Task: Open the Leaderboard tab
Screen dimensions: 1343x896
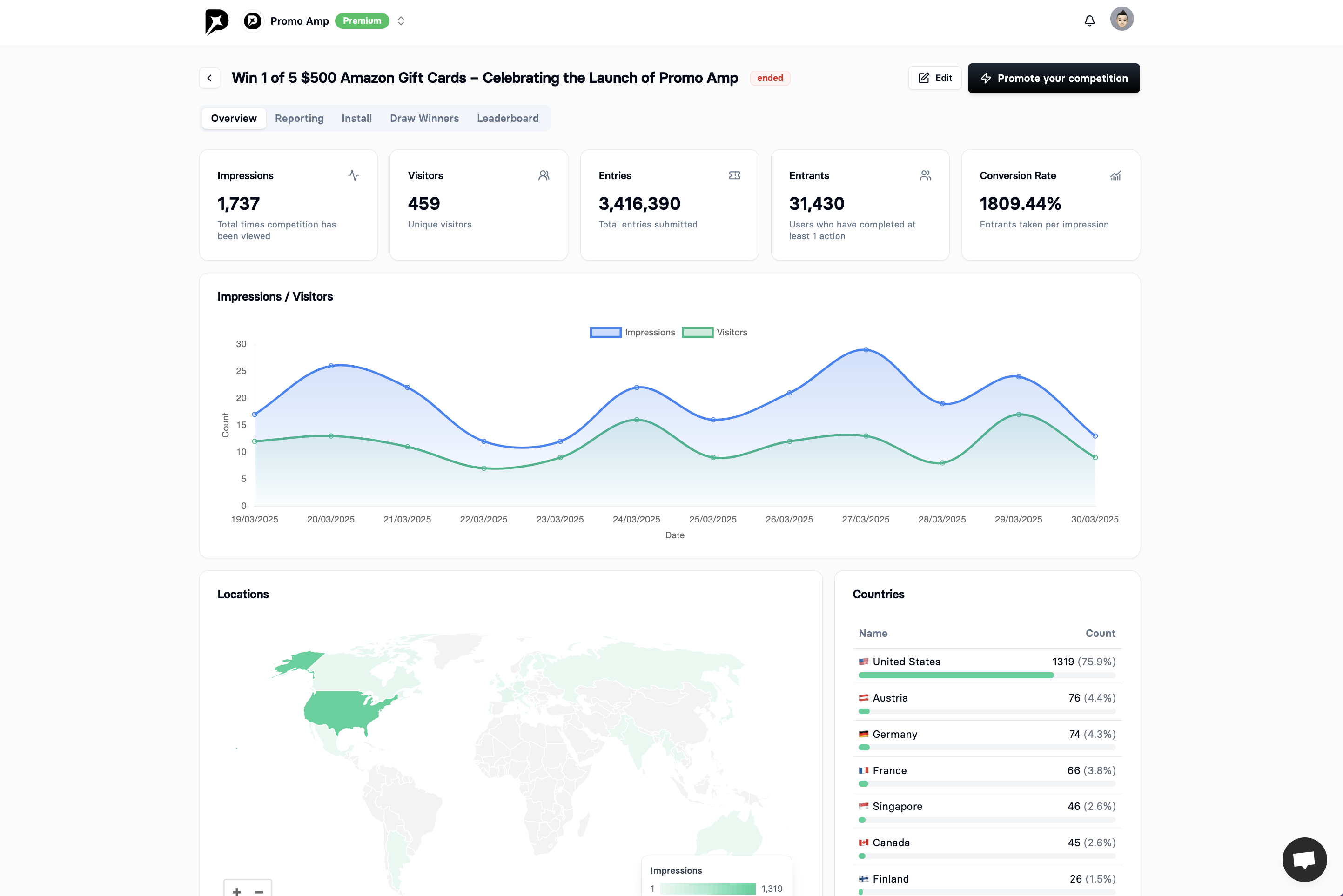Action: (x=508, y=118)
